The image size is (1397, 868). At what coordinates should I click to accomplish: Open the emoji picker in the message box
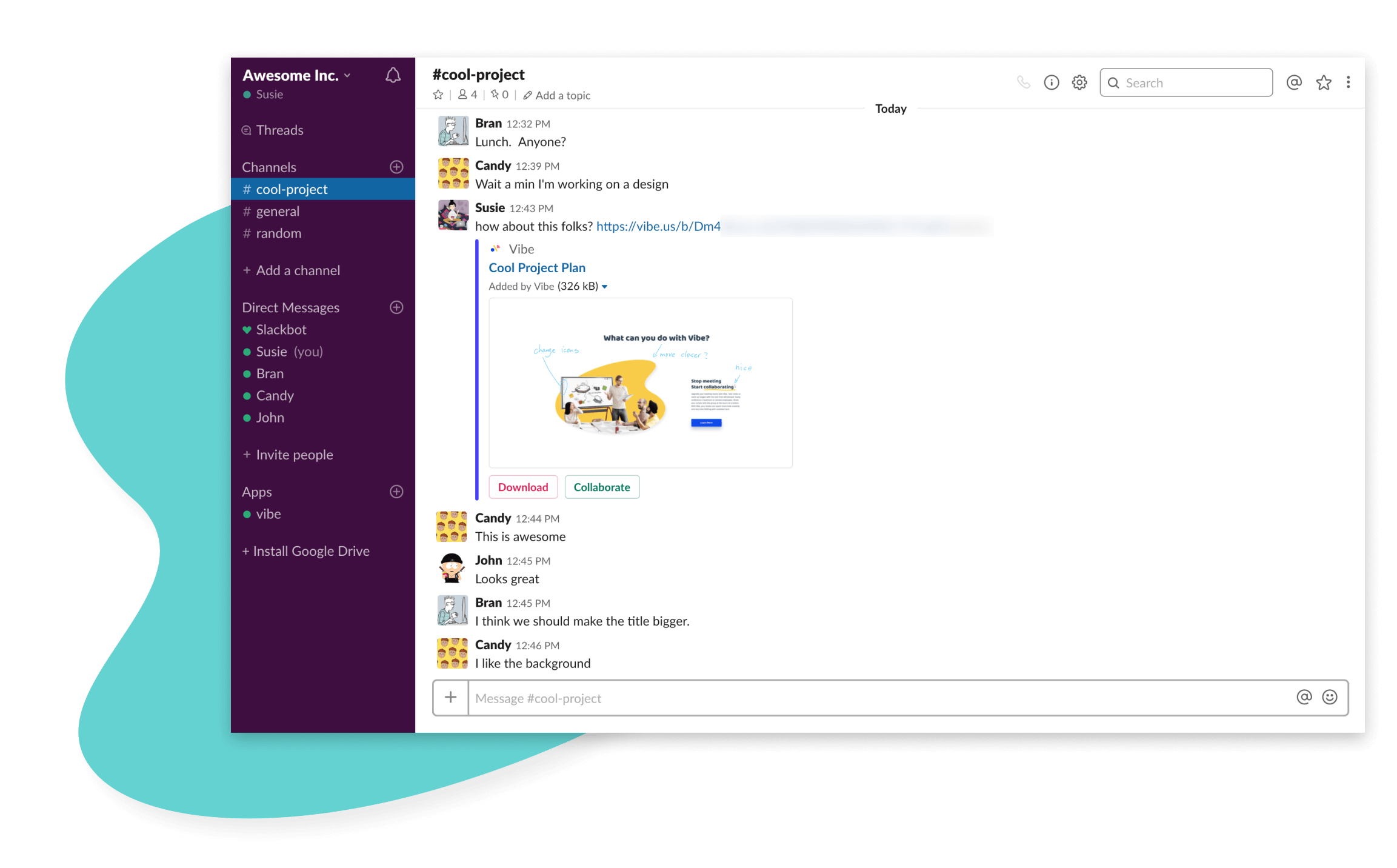1329,697
